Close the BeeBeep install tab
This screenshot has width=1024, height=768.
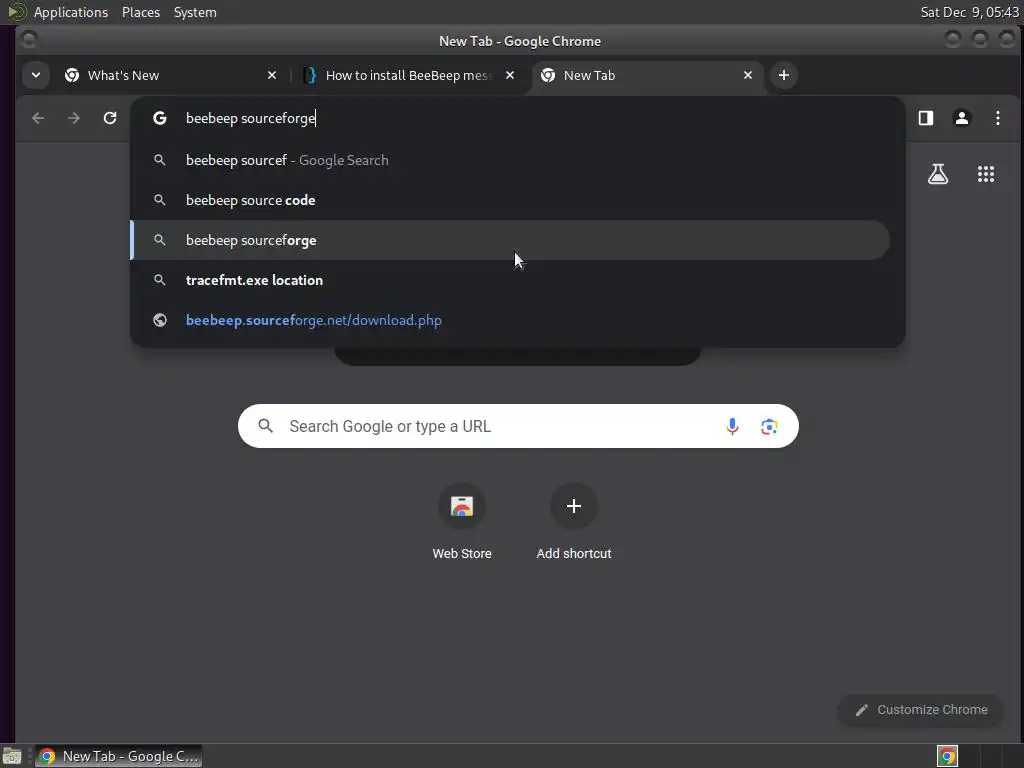(x=509, y=75)
